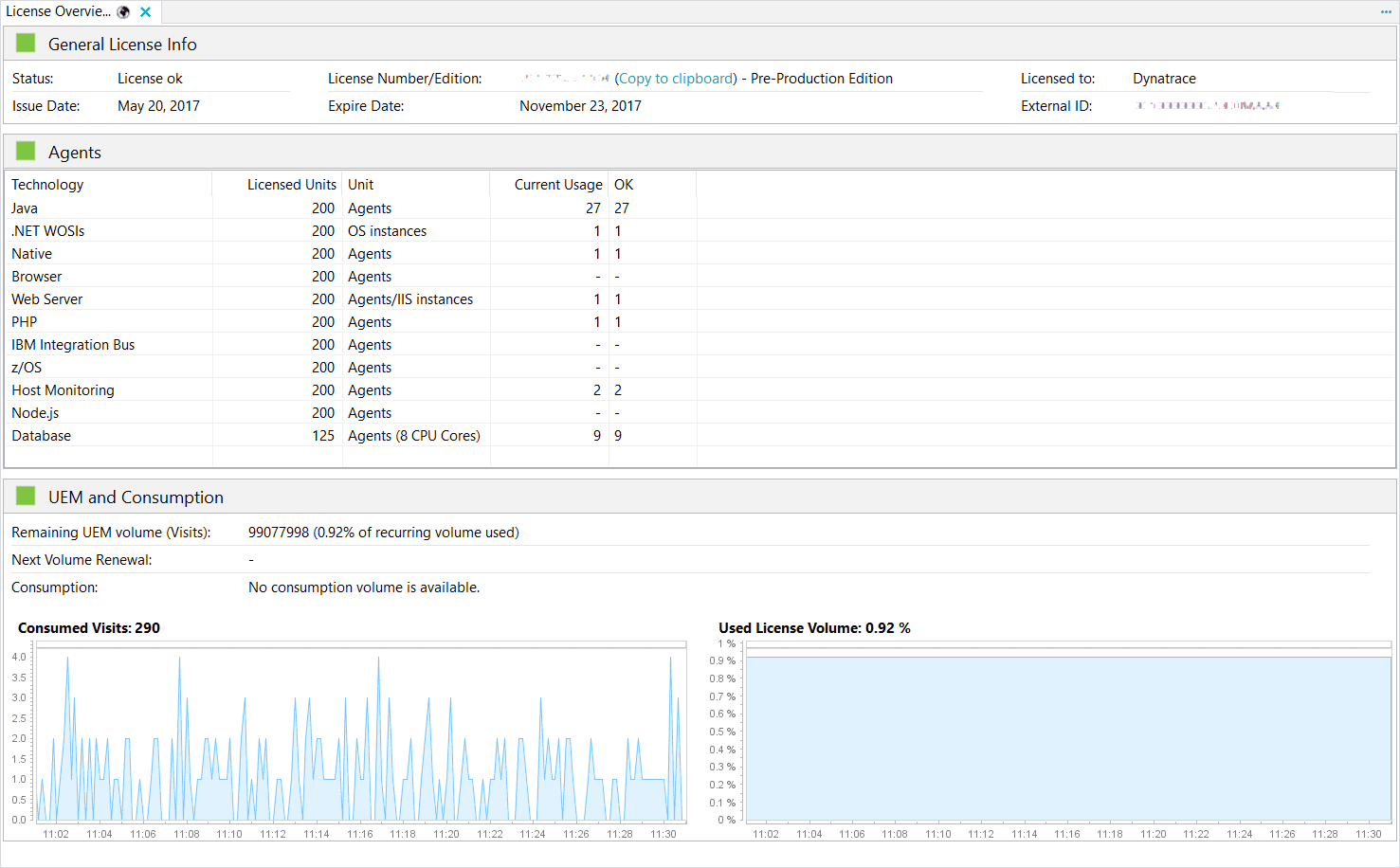Click the green Agents section status icon
Viewport: 1400px width, 868px height.
click(x=26, y=152)
